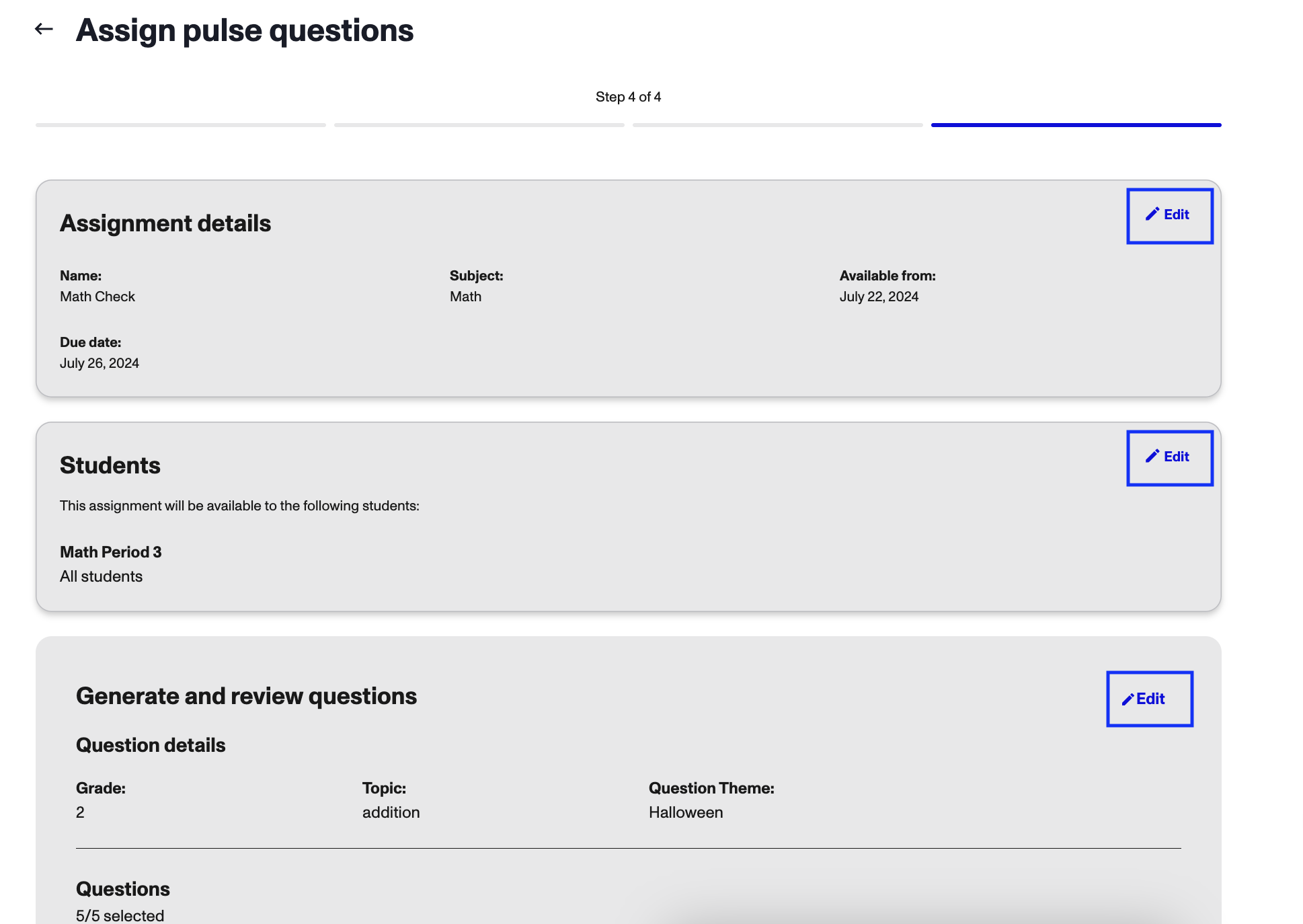Click the 5/5 selected count
Screen dimensions: 1303x924
coord(120,915)
